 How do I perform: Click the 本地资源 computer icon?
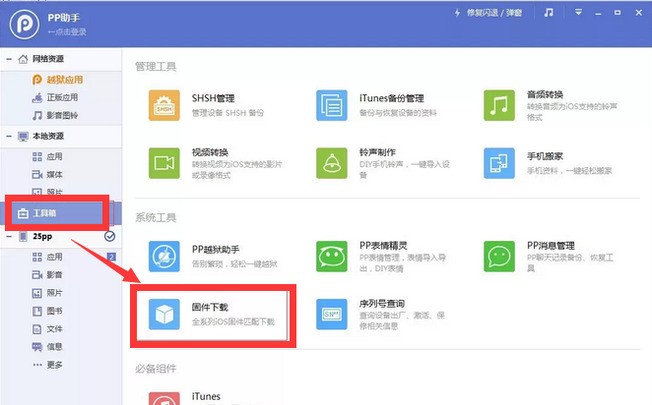(x=23, y=136)
